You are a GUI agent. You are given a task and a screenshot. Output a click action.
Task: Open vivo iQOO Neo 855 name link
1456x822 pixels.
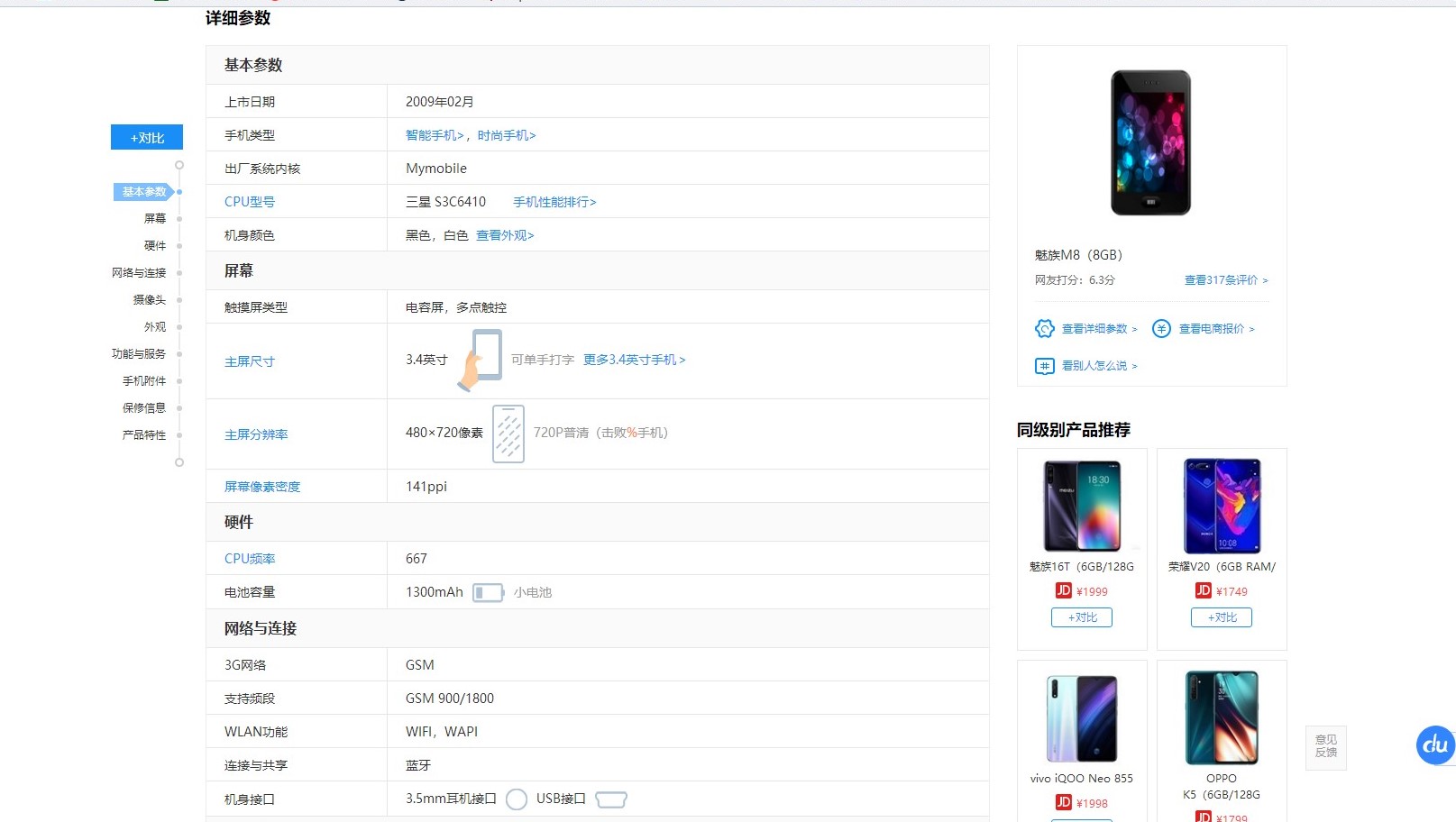coord(1082,779)
